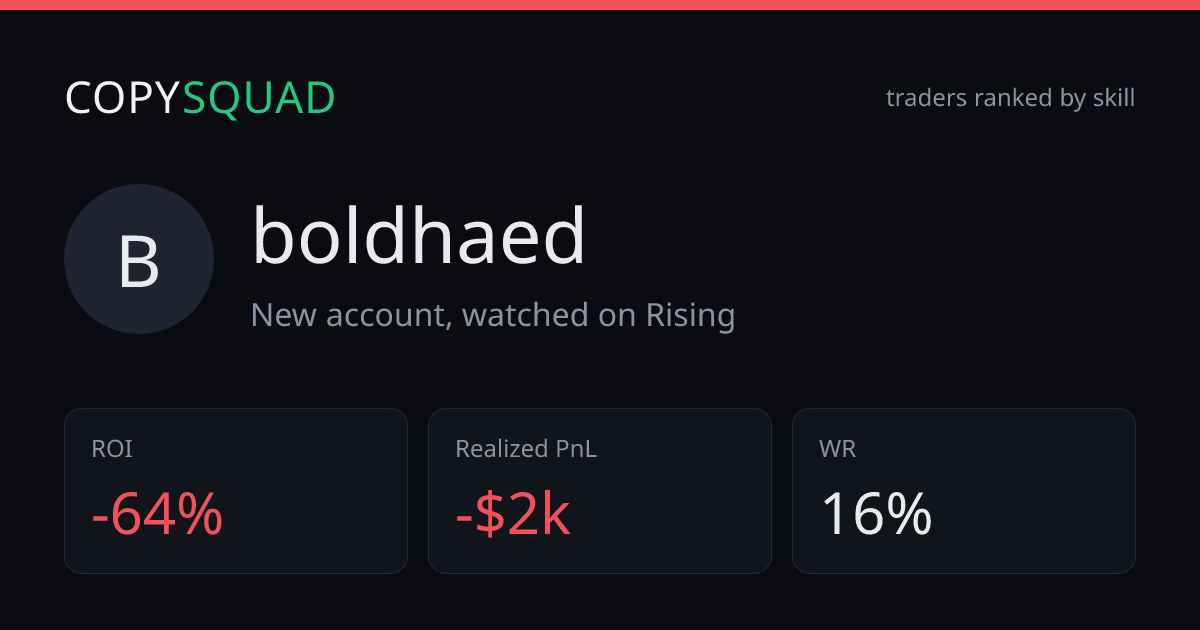This screenshot has height=630, width=1200.
Task: Open the WR stat card
Action: (x=964, y=491)
